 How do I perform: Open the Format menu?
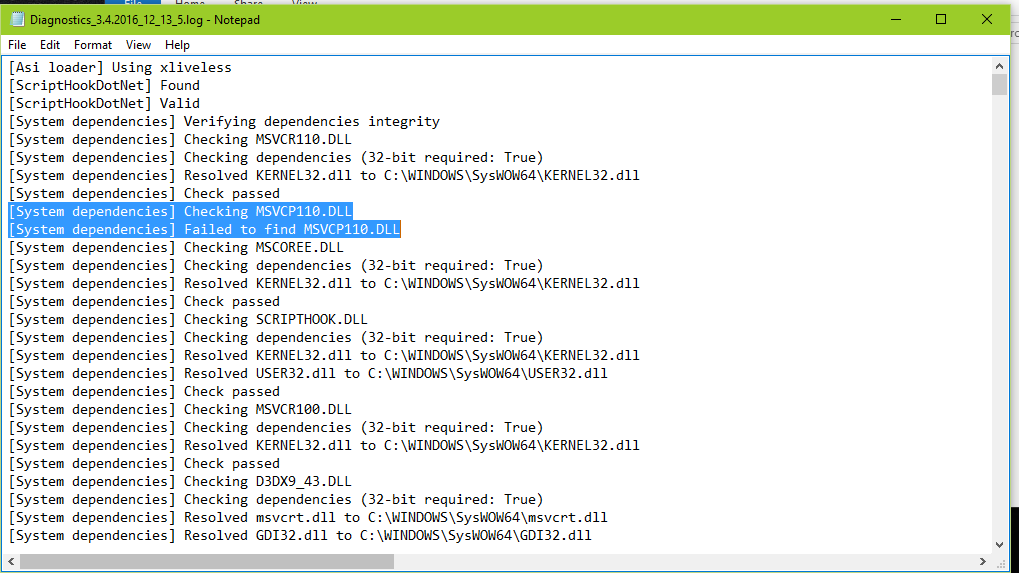92,45
